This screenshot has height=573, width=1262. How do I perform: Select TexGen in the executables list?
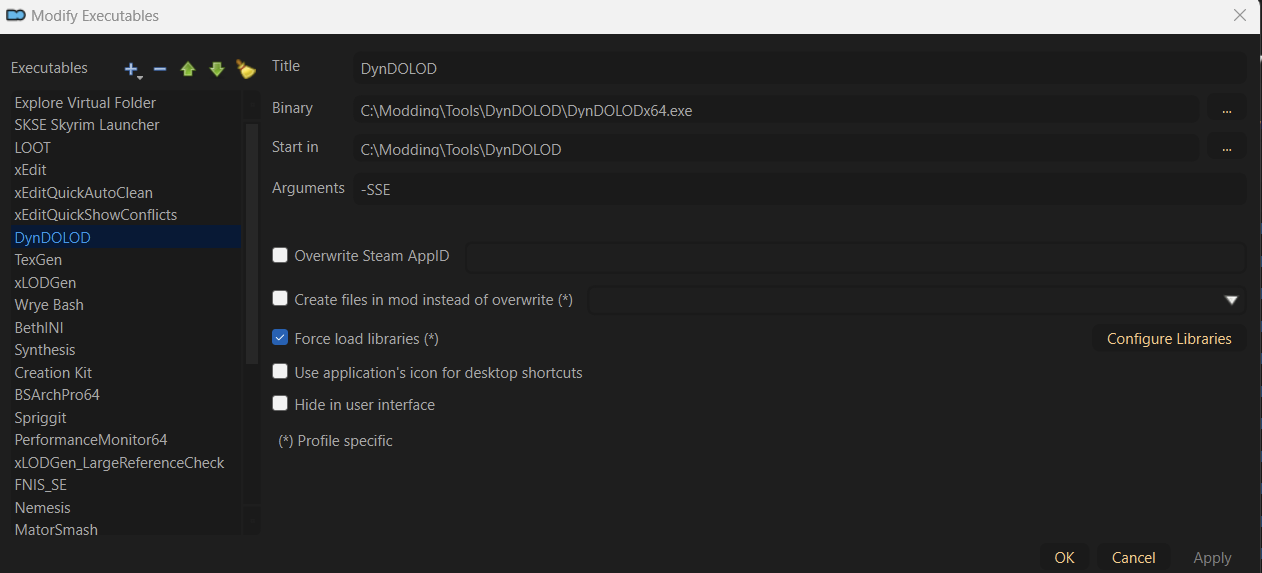pos(38,260)
